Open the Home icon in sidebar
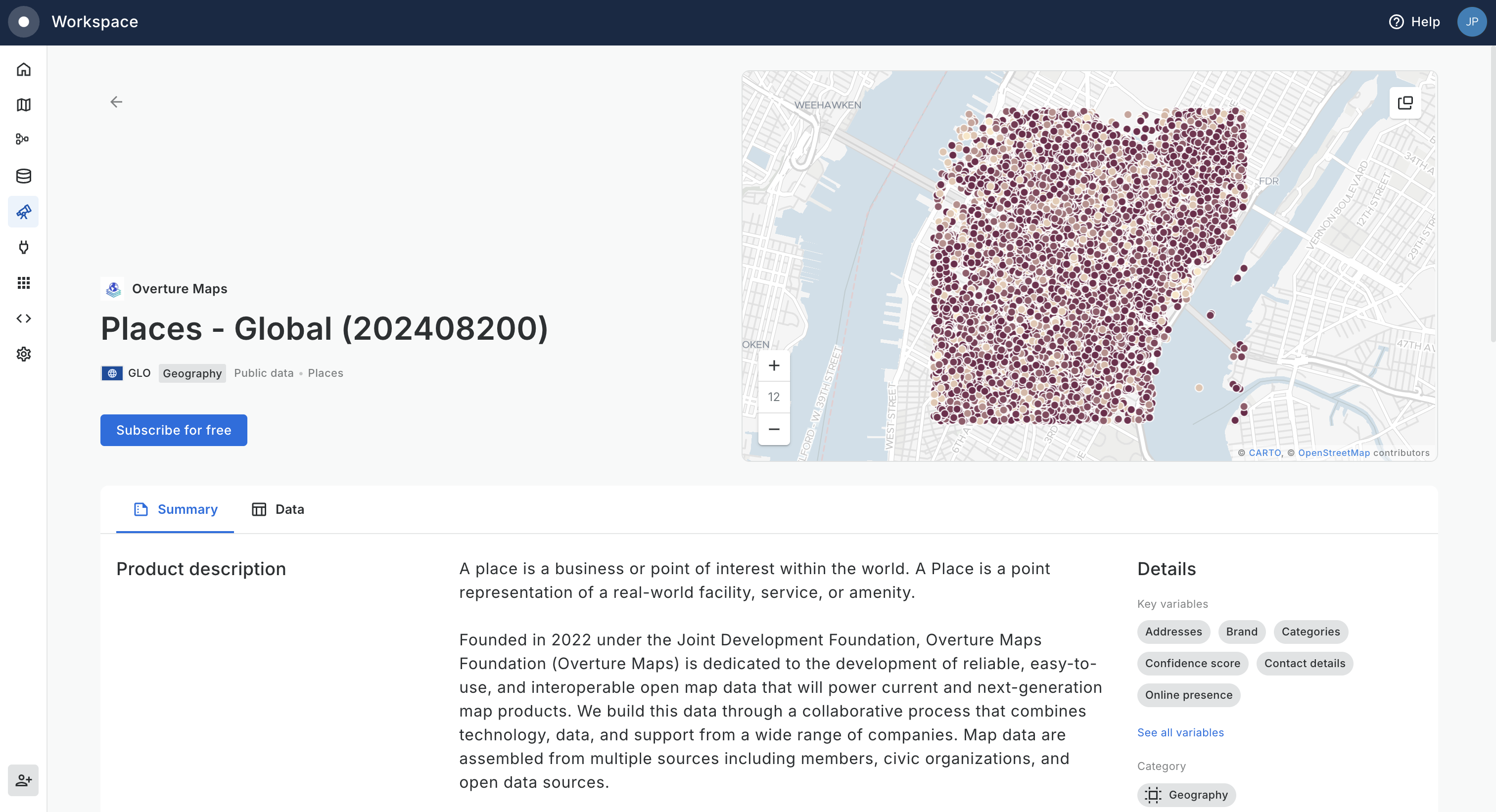This screenshot has width=1496, height=812. tap(23, 70)
